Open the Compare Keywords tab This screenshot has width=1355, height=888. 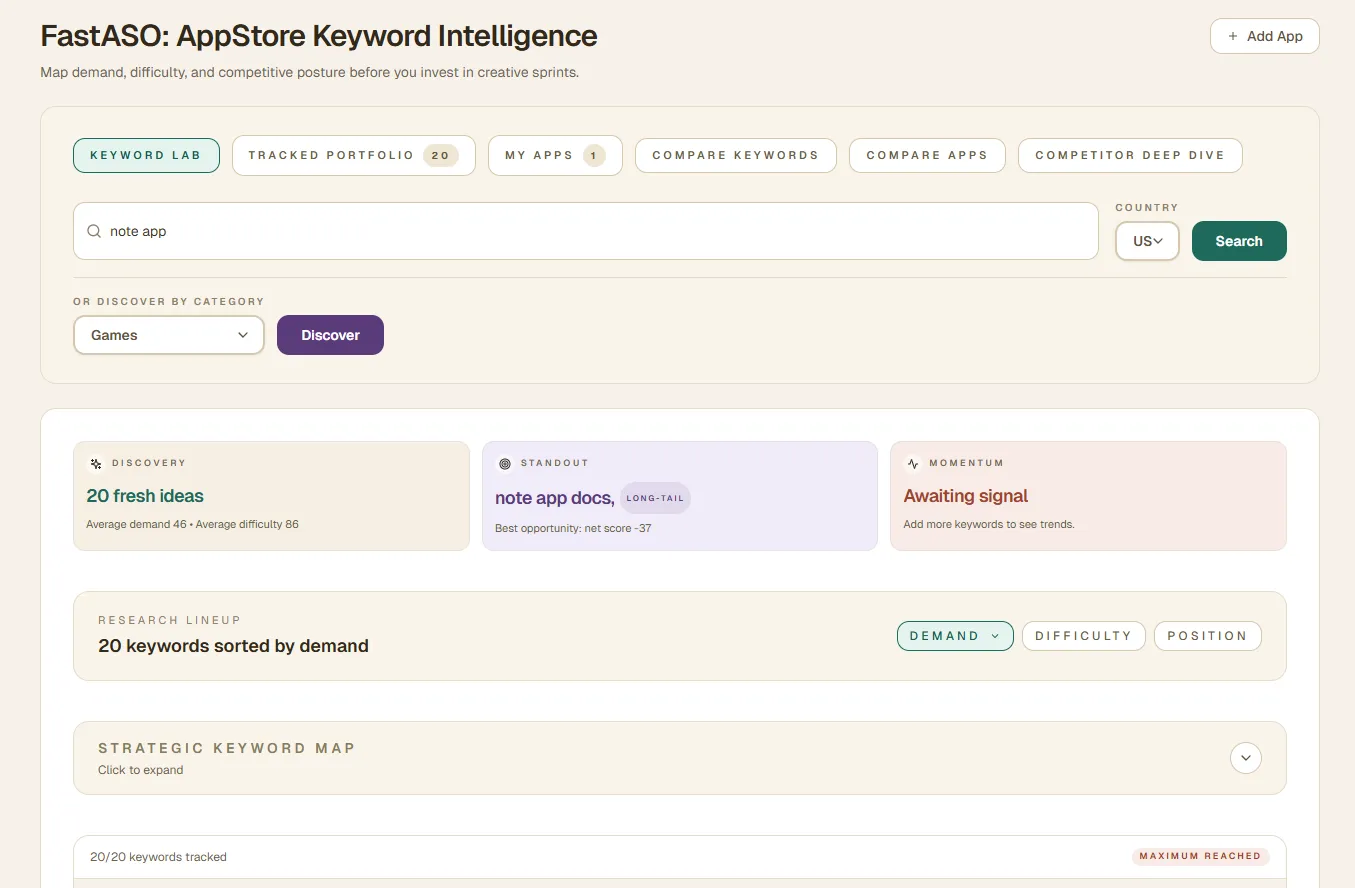point(735,155)
